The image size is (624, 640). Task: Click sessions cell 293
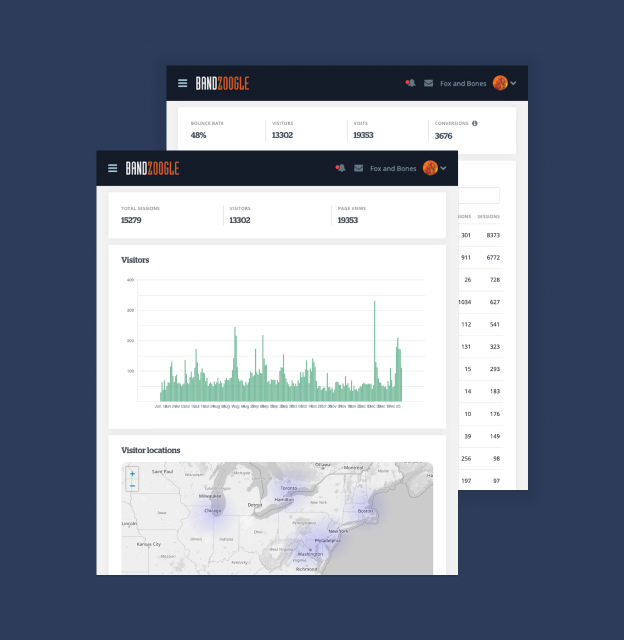(495, 369)
